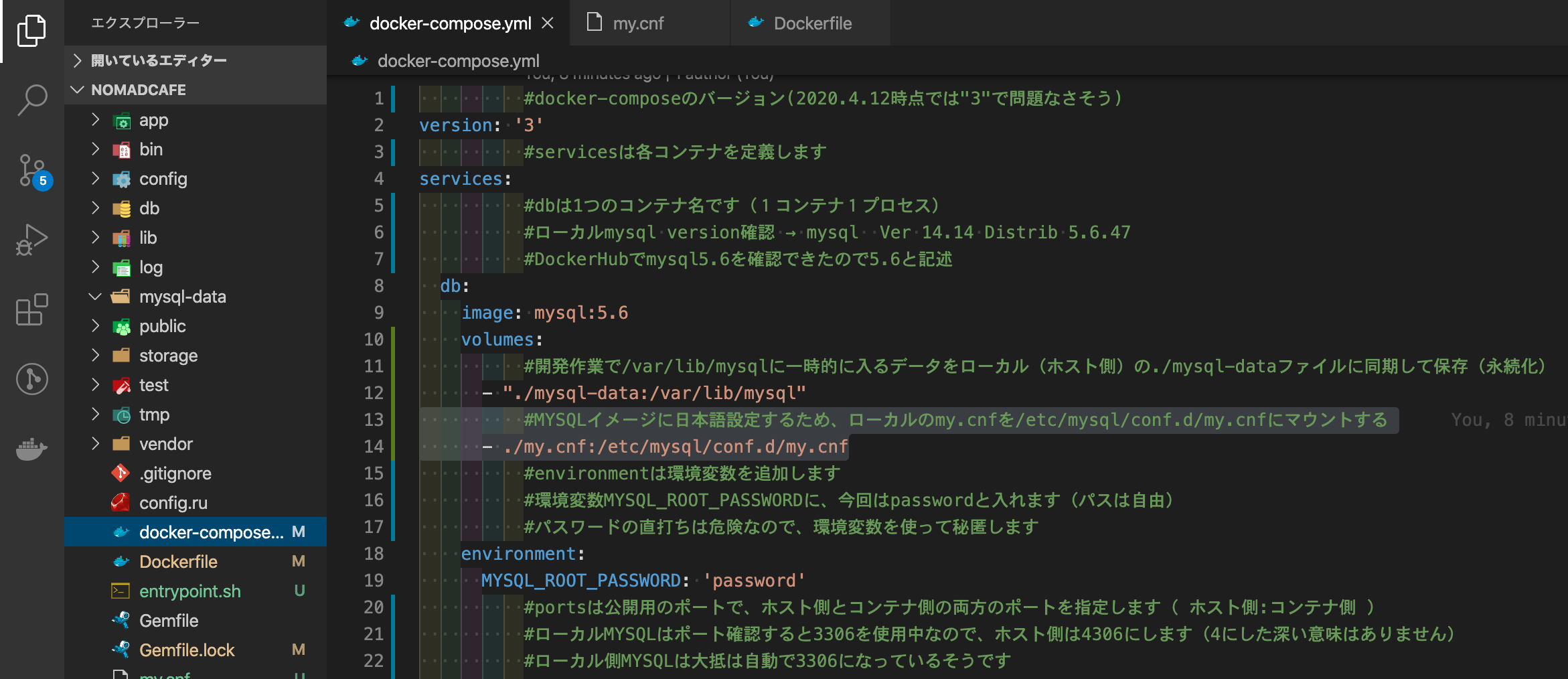Click line number 9 in the gutter
The image size is (1568, 679).
point(379,313)
